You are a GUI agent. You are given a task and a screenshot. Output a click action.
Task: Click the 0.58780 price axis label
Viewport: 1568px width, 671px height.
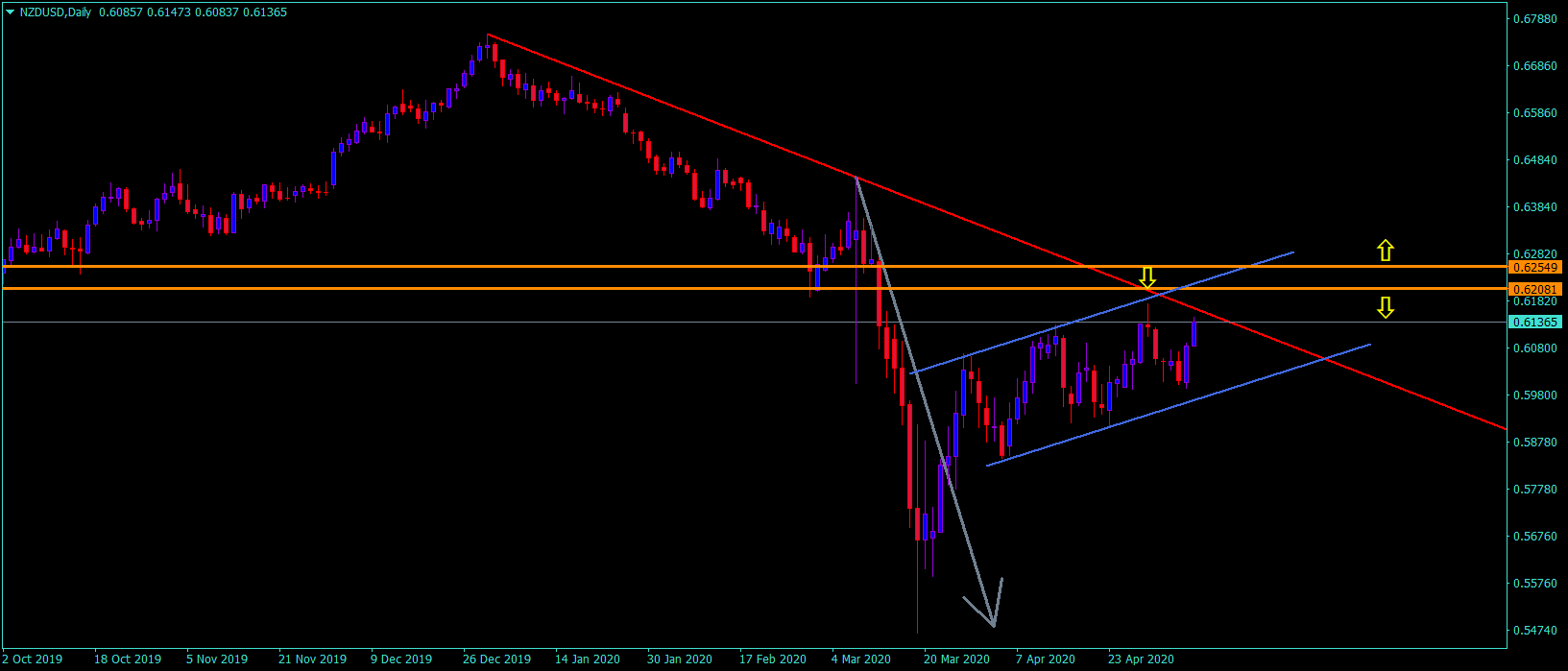[x=1533, y=443]
